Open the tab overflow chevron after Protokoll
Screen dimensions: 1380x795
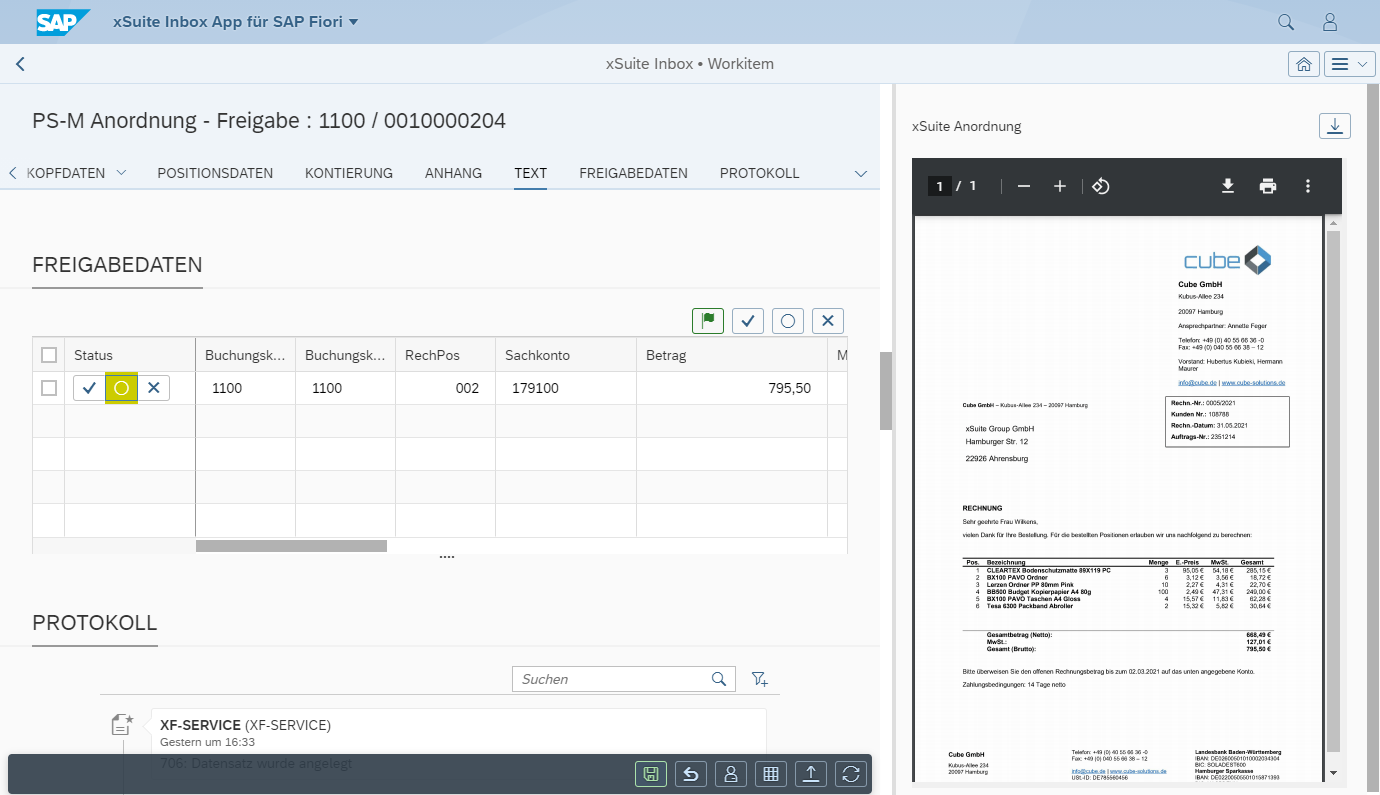[x=860, y=173]
